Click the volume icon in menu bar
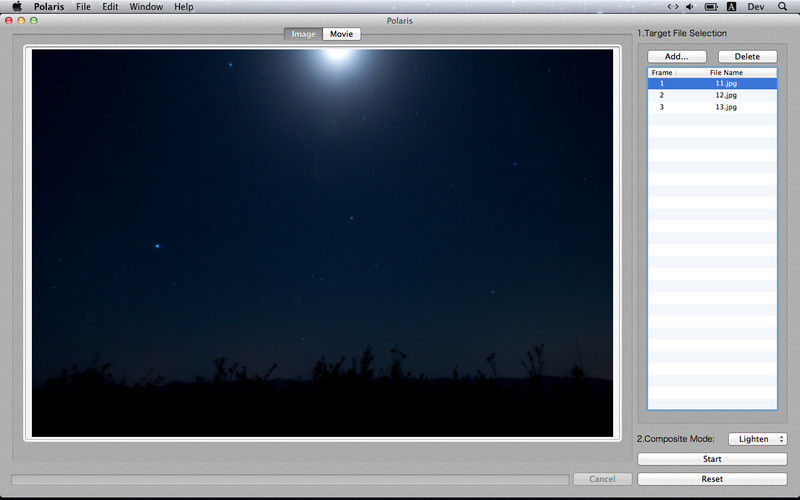 (x=690, y=7)
